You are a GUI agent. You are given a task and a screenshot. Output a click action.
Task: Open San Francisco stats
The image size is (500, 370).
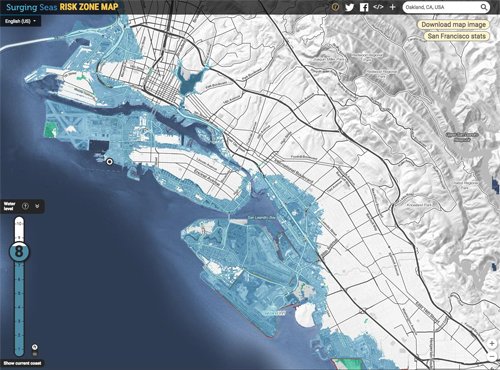pos(457,36)
